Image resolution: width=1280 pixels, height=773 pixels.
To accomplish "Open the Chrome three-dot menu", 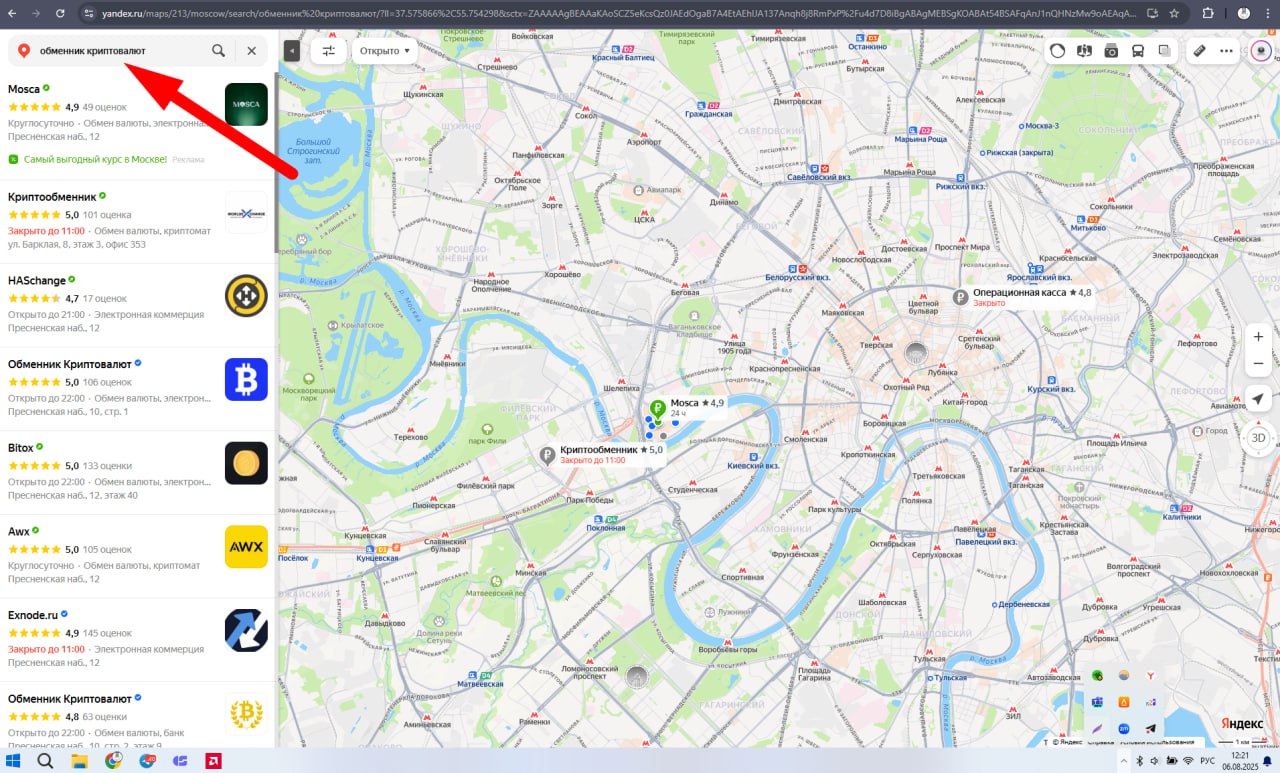I will 1267,14.
